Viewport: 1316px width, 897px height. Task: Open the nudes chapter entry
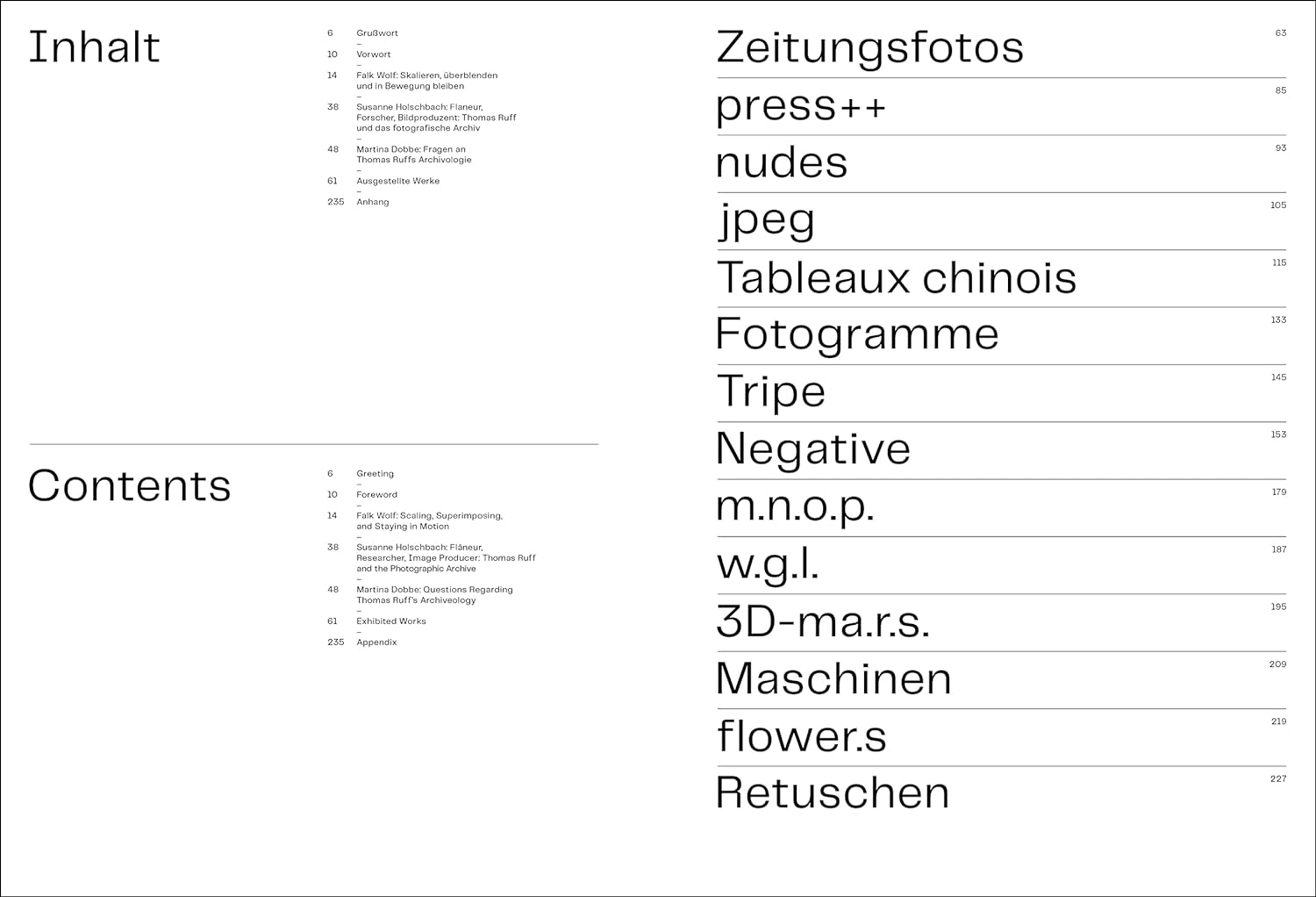pos(782,163)
